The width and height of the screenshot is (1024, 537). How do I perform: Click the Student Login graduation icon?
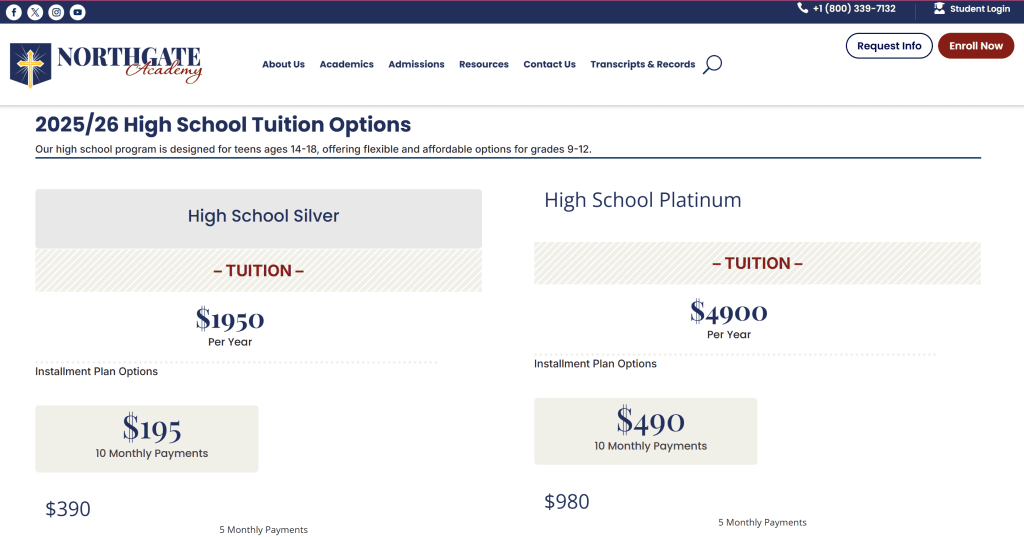pyautogui.click(x=939, y=8)
